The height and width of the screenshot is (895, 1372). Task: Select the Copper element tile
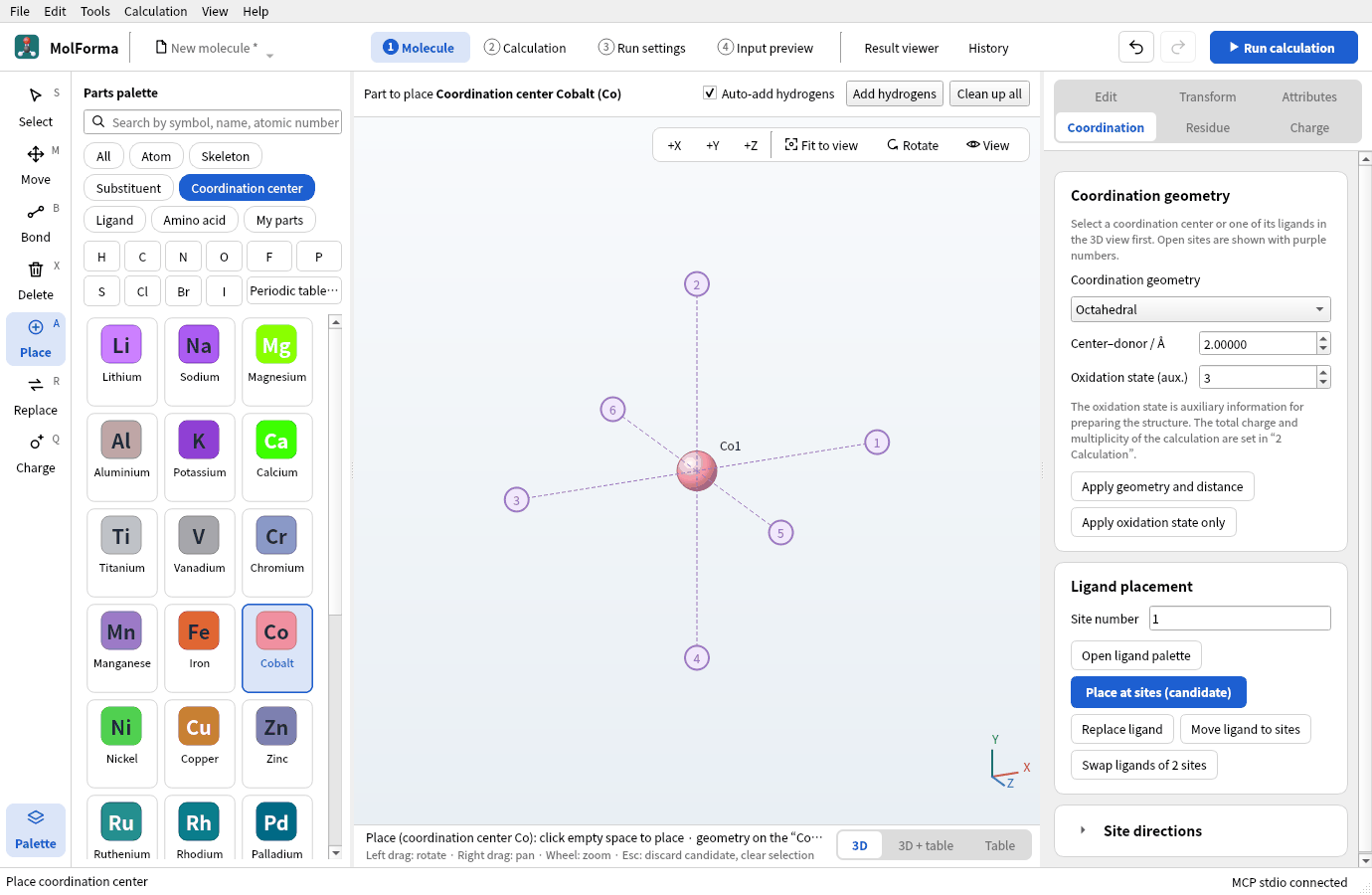(x=199, y=743)
